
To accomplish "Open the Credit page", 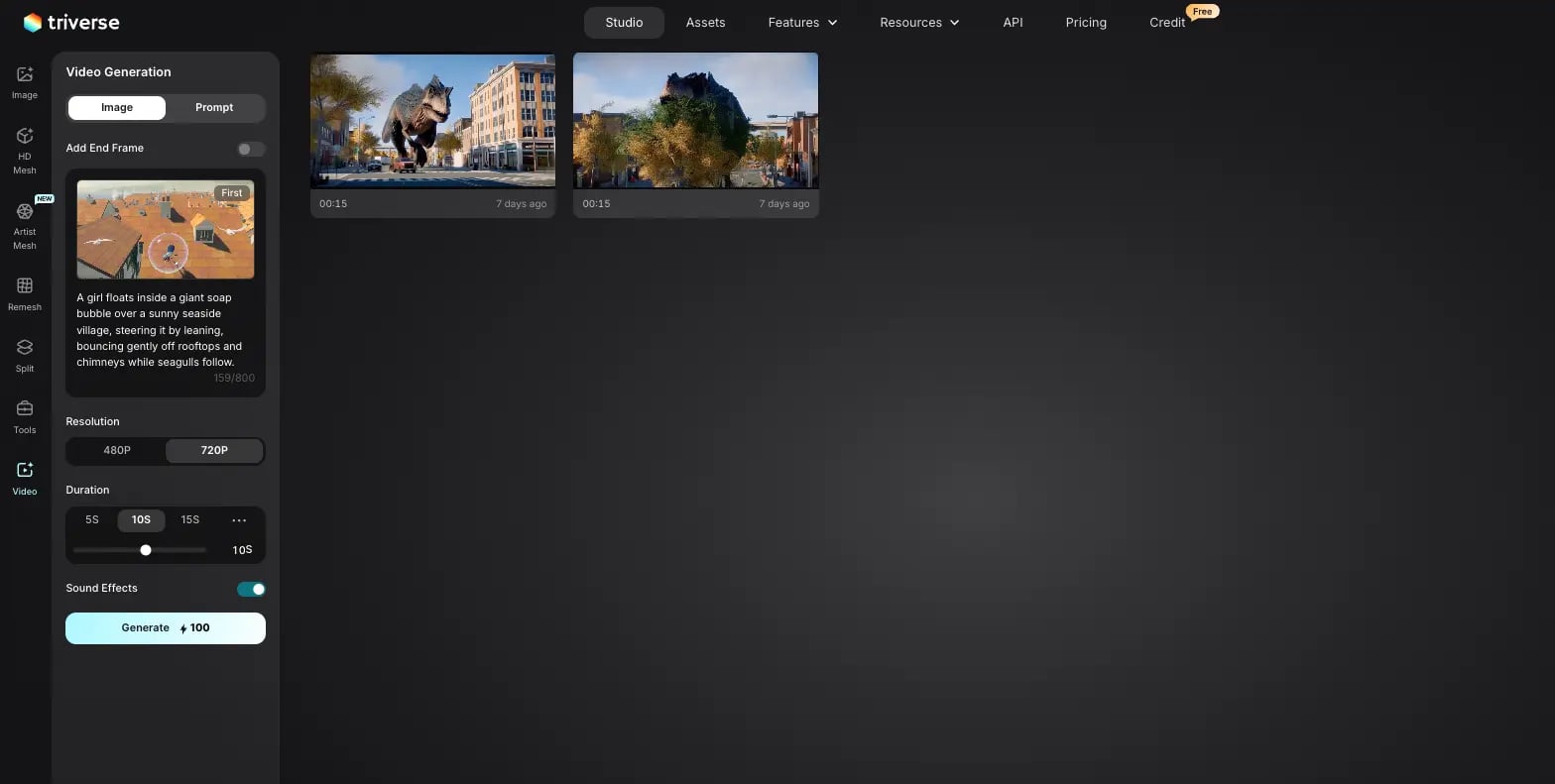I will pyautogui.click(x=1167, y=22).
